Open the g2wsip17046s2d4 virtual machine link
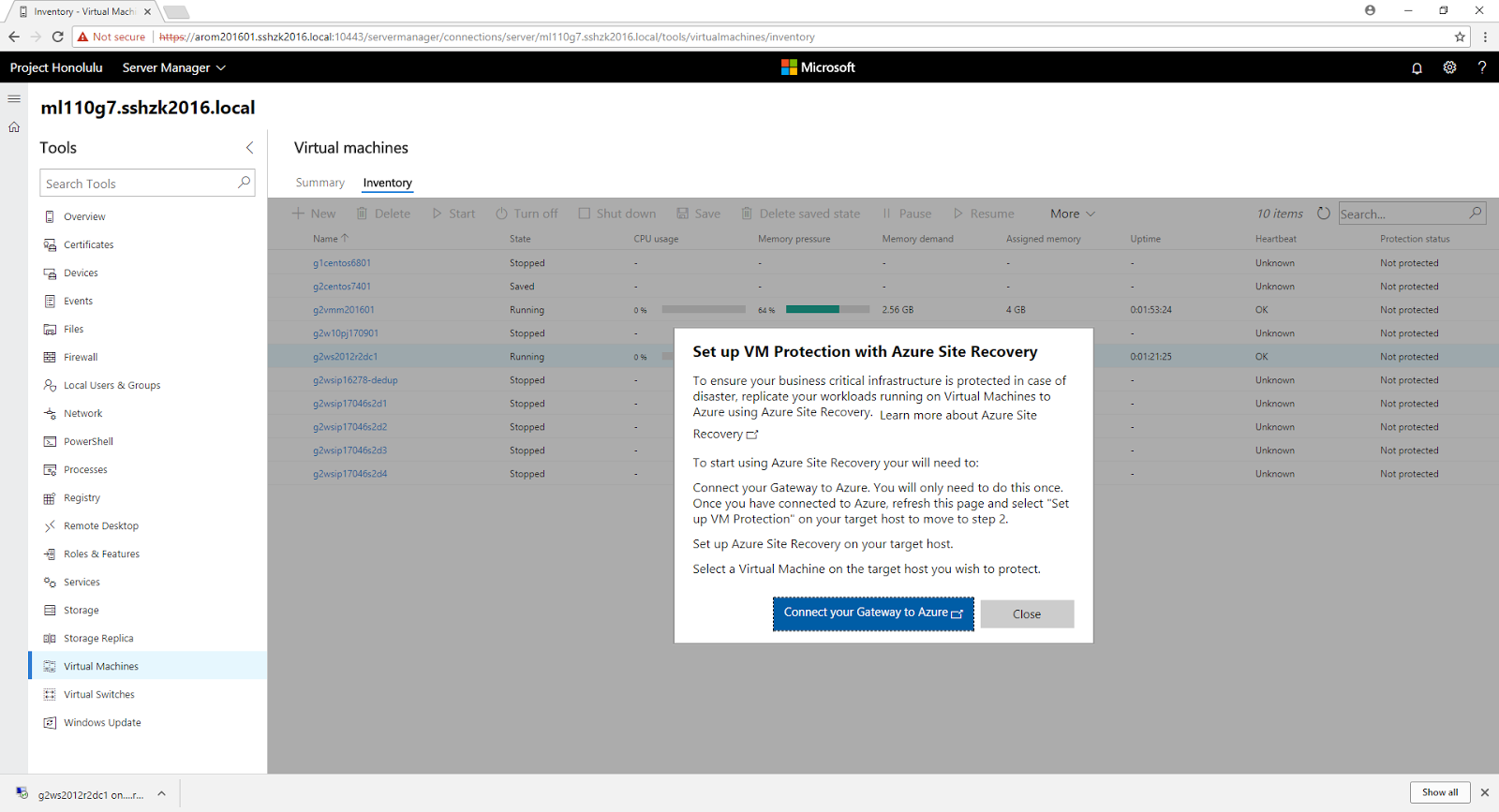The image size is (1499, 812). [350, 474]
